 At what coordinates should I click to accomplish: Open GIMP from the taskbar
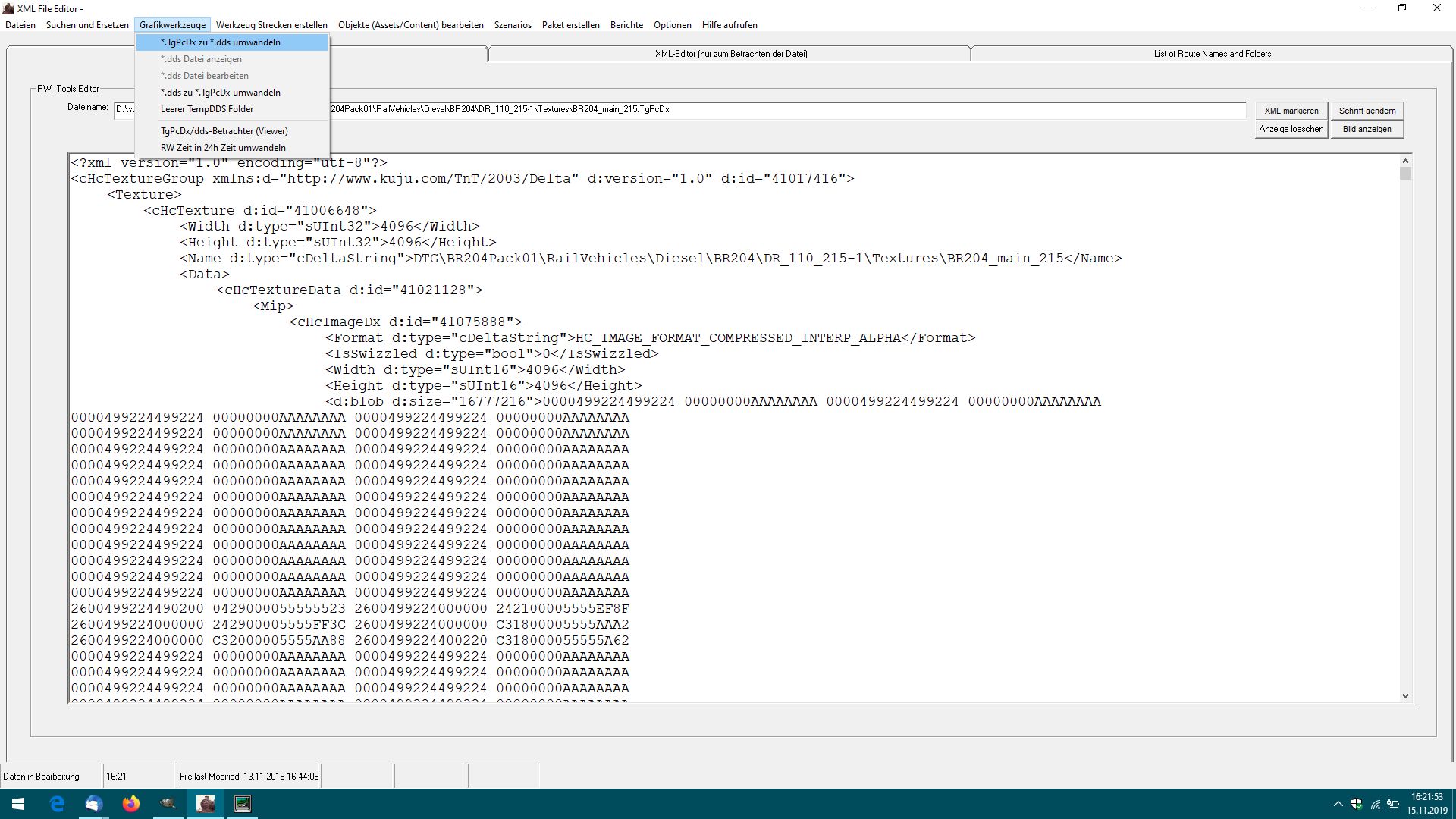(x=168, y=803)
